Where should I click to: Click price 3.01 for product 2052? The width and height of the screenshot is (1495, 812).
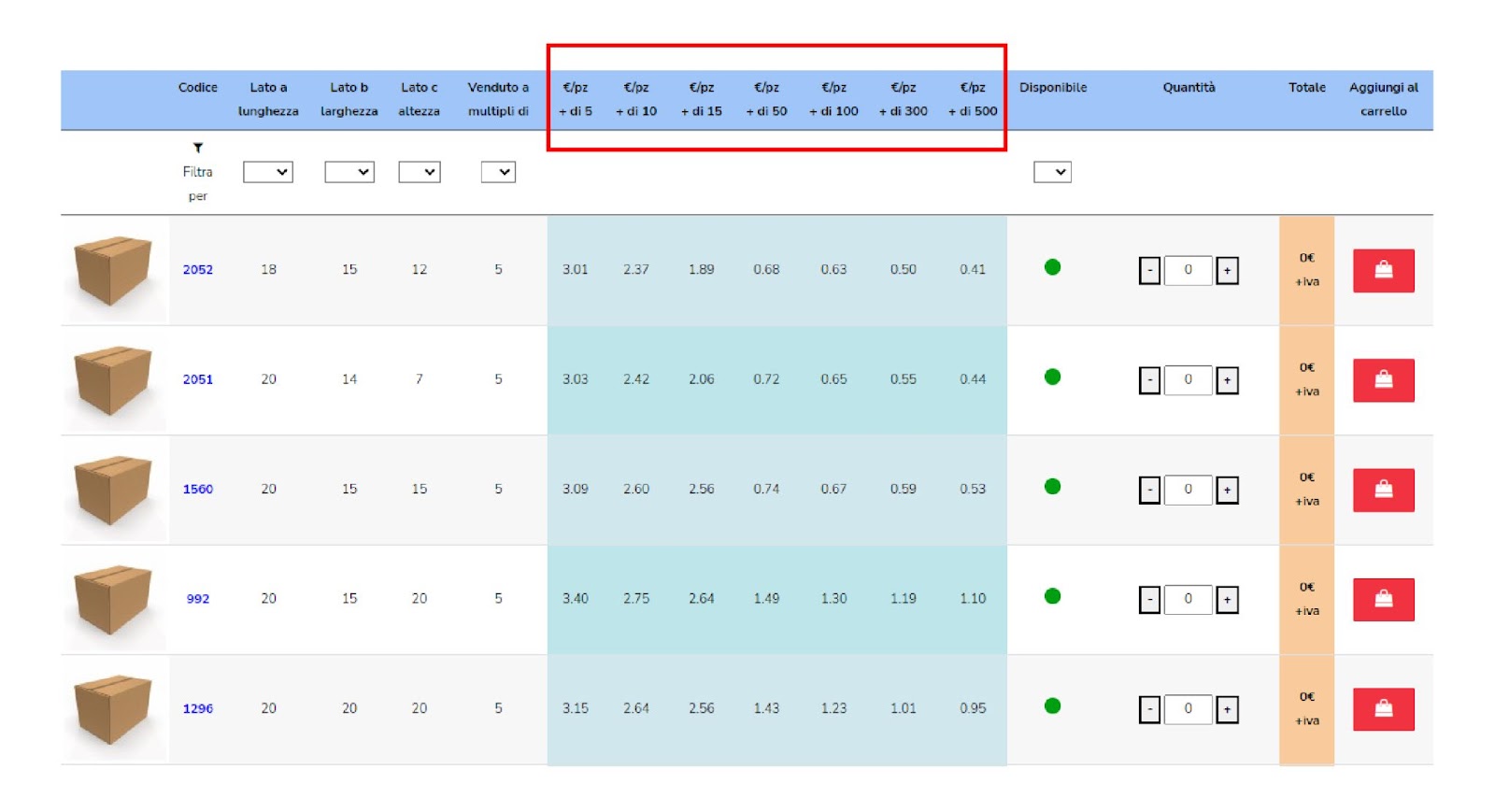pyautogui.click(x=576, y=269)
